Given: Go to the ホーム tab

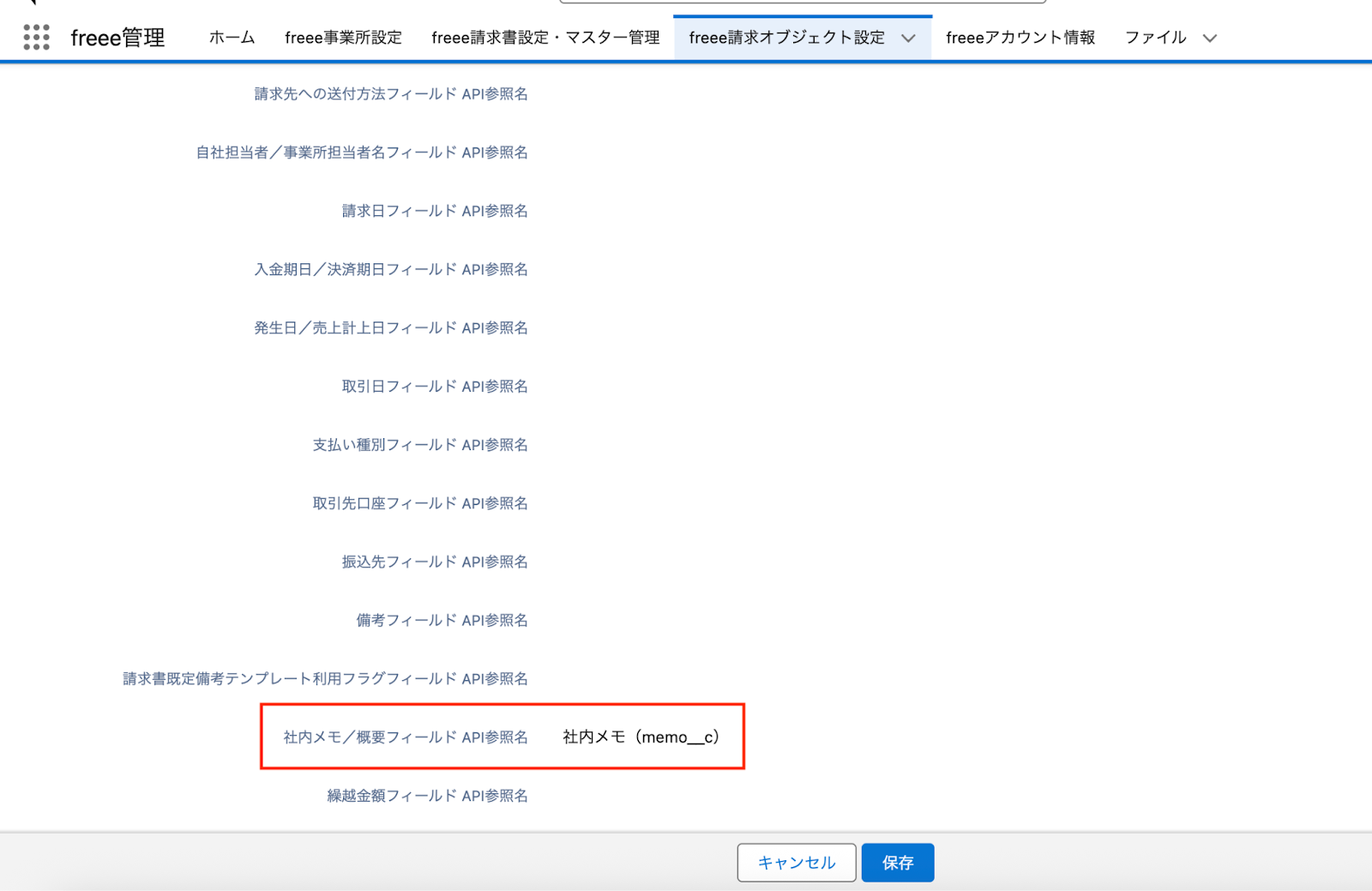Looking at the screenshot, I should [232, 38].
